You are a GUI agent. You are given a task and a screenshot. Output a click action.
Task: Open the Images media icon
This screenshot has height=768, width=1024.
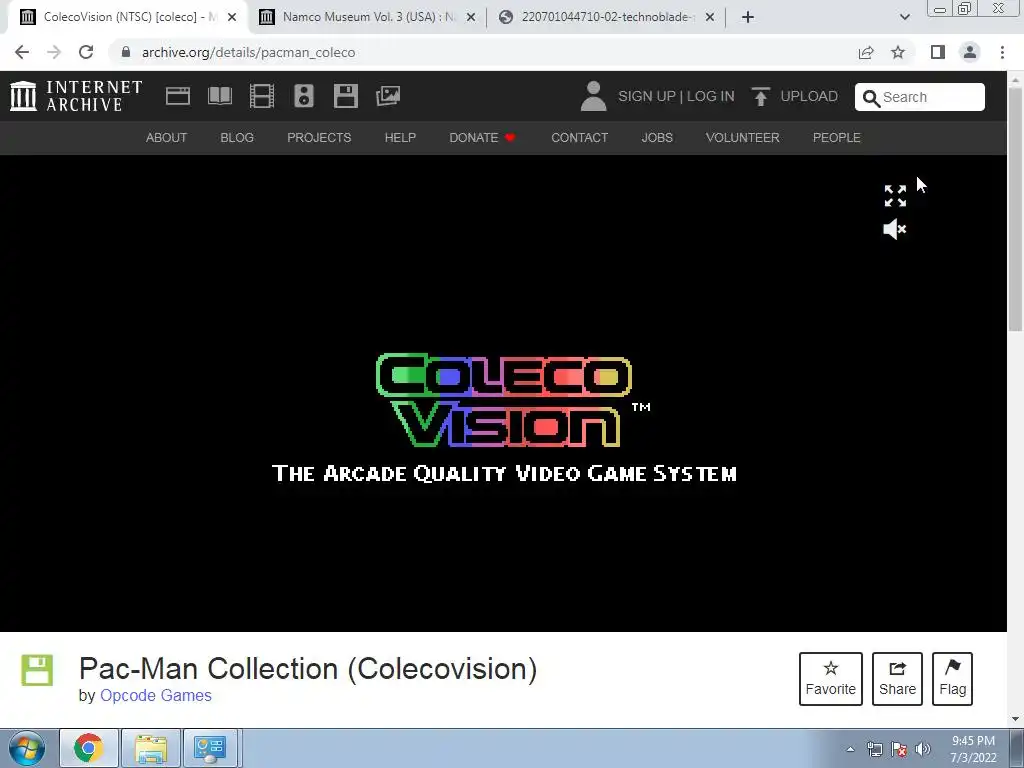(x=388, y=96)
